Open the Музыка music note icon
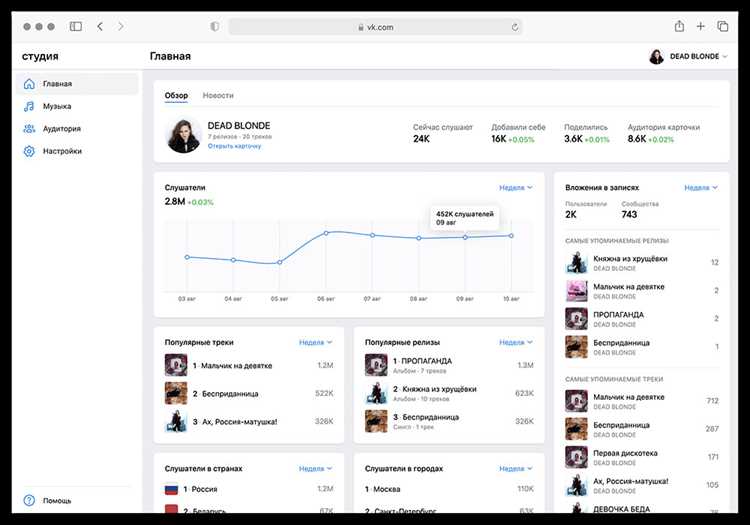The height and width of the screenshot is (525, 750). [x=29, y=106]
